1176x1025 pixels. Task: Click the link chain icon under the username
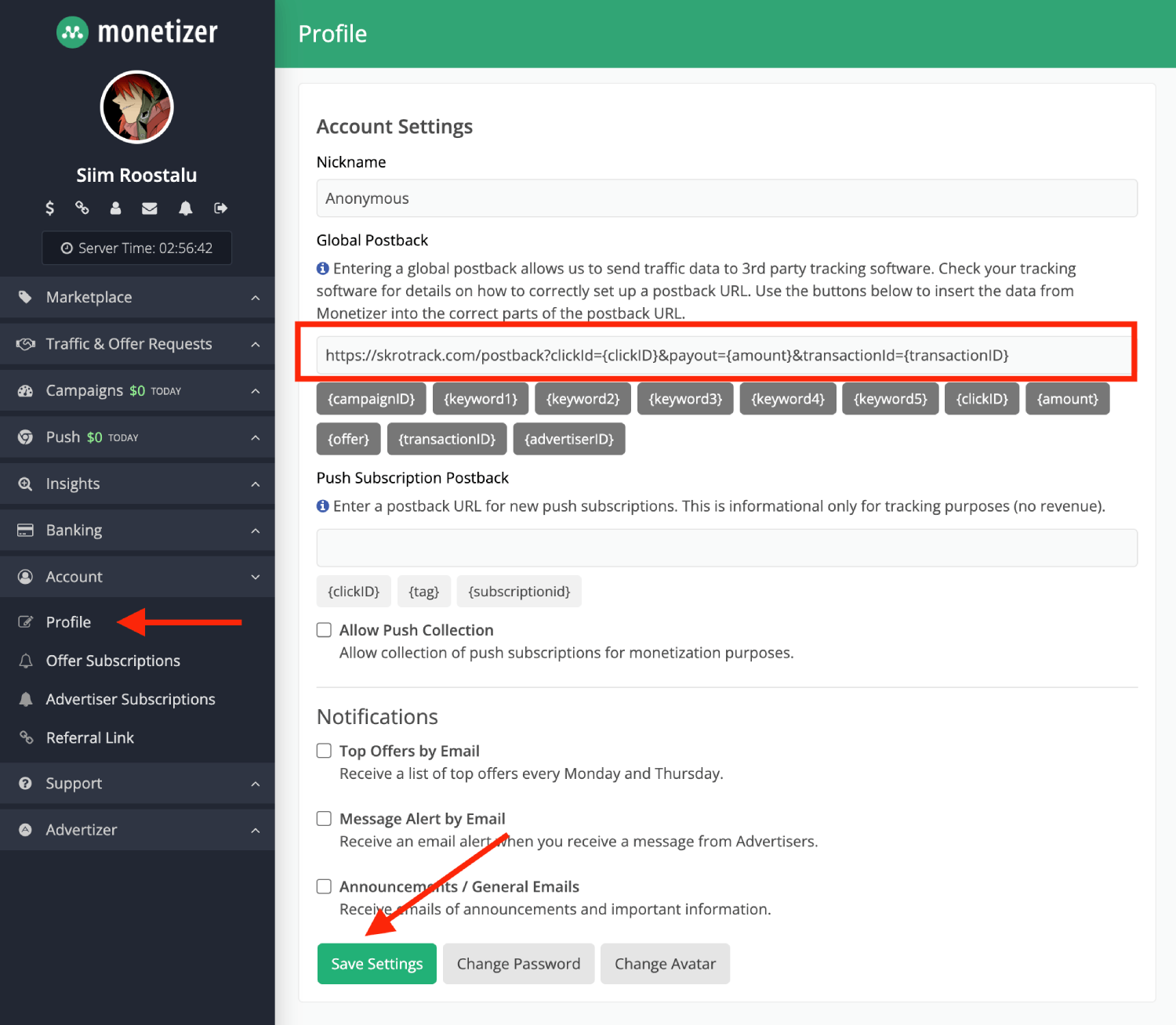82,208
